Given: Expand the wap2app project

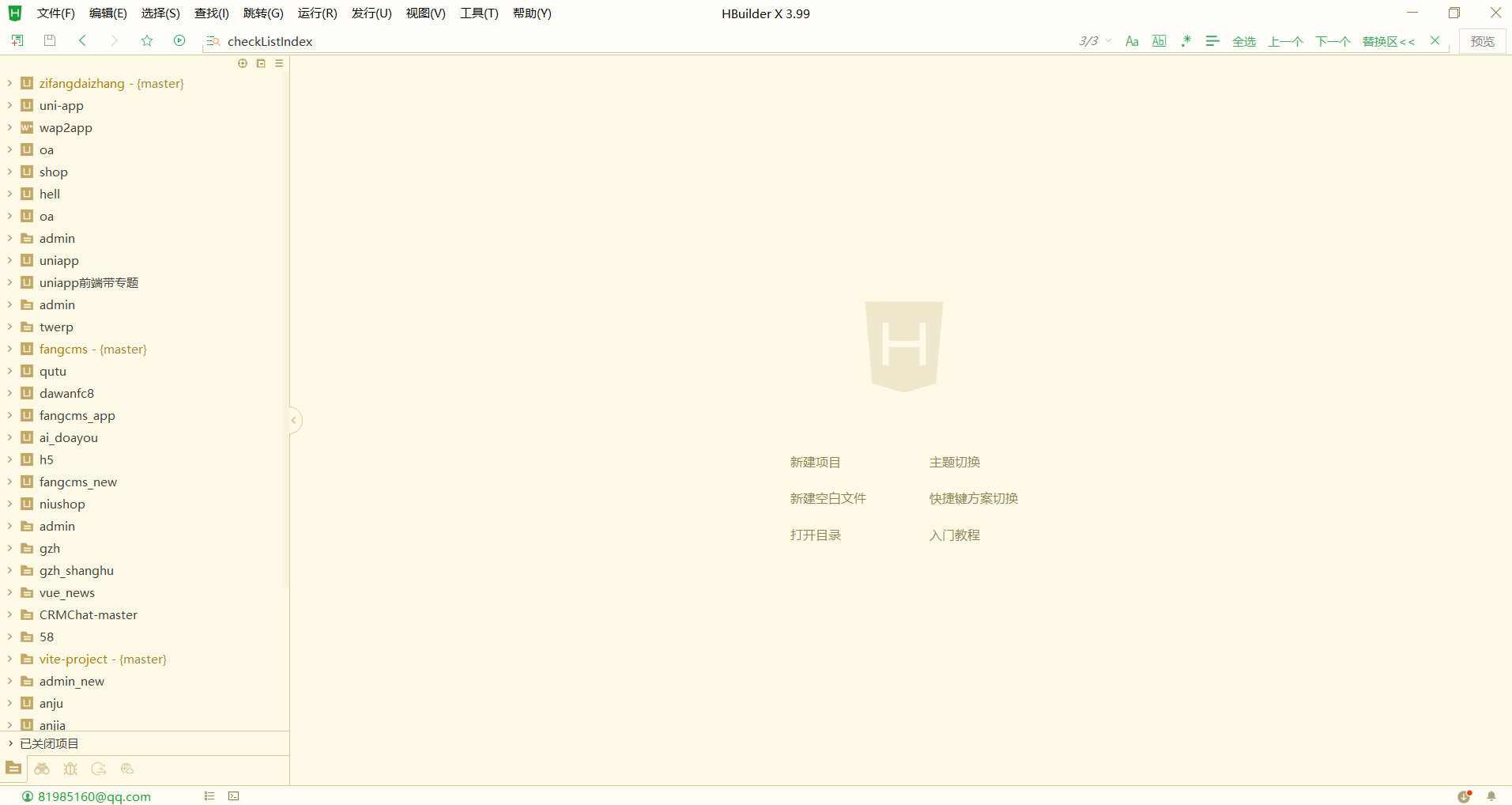Looking at the screenshot, I should (9, 127).
